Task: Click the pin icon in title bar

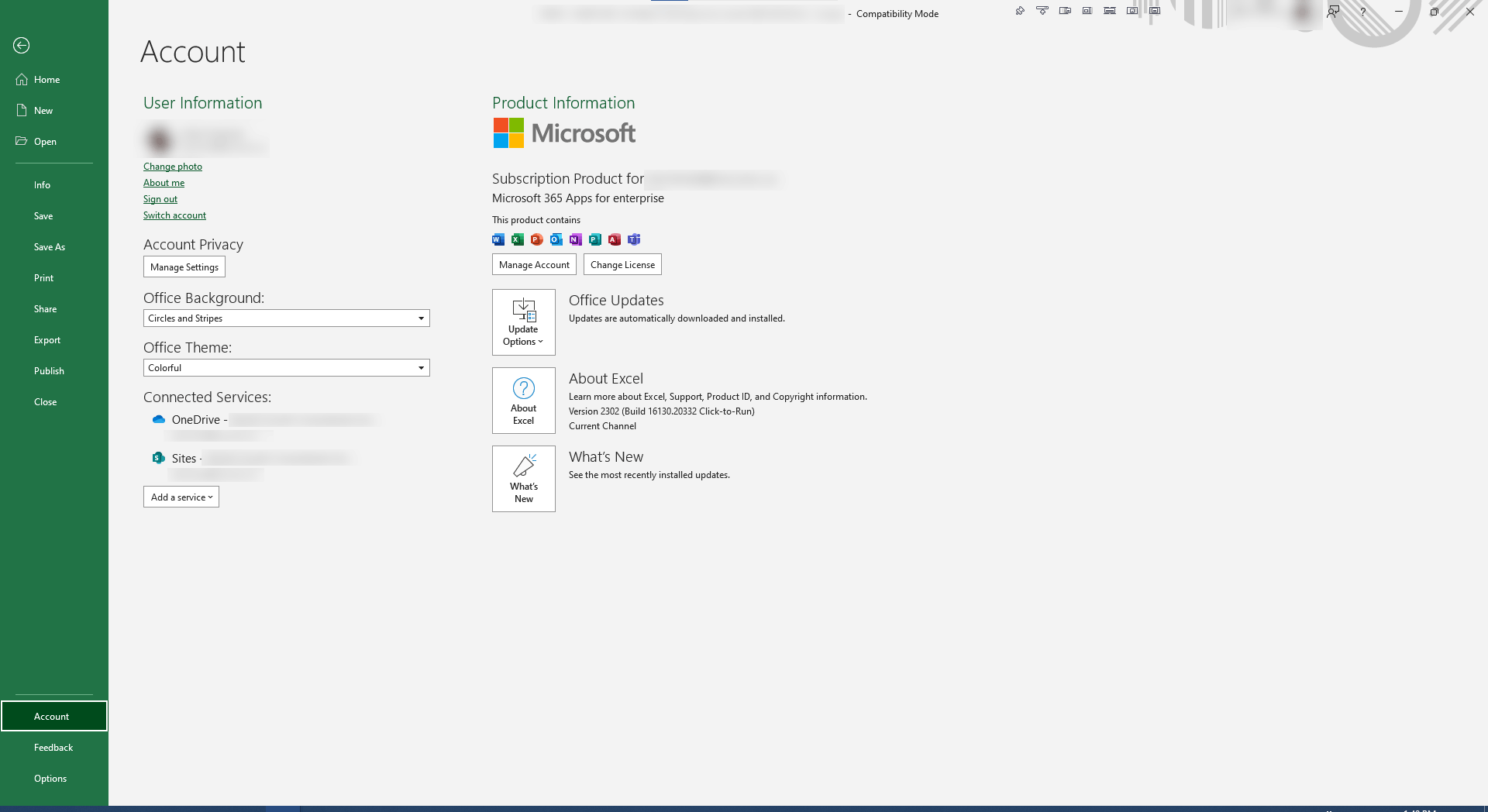Action: 1020,11
